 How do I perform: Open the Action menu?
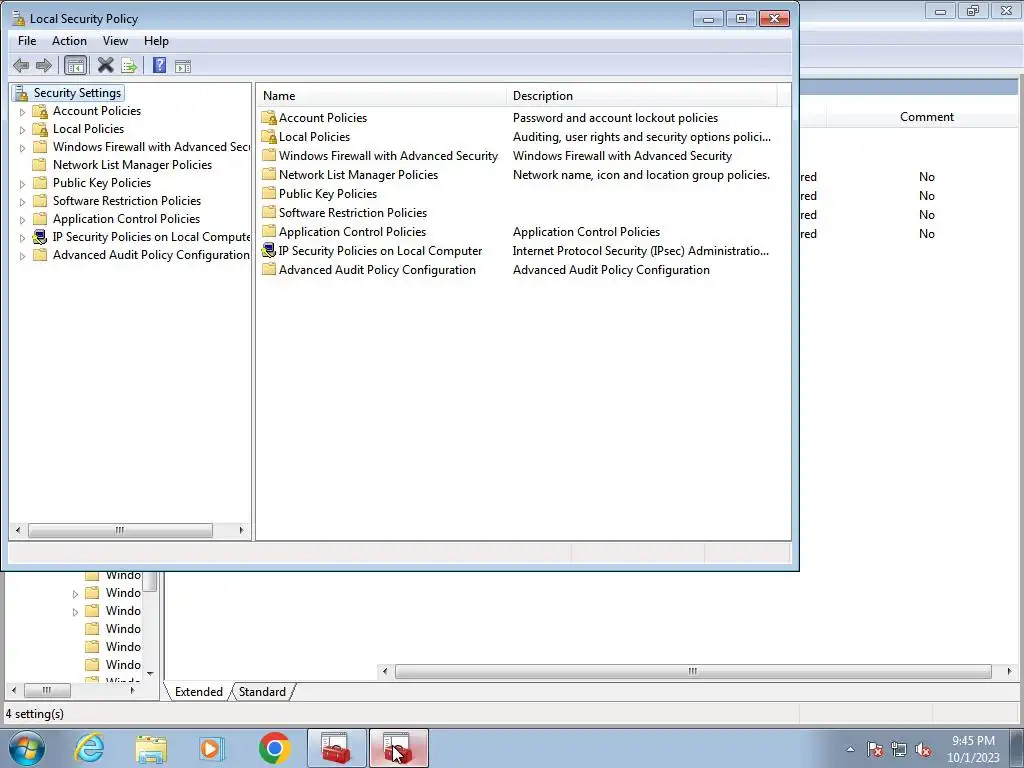69,40
